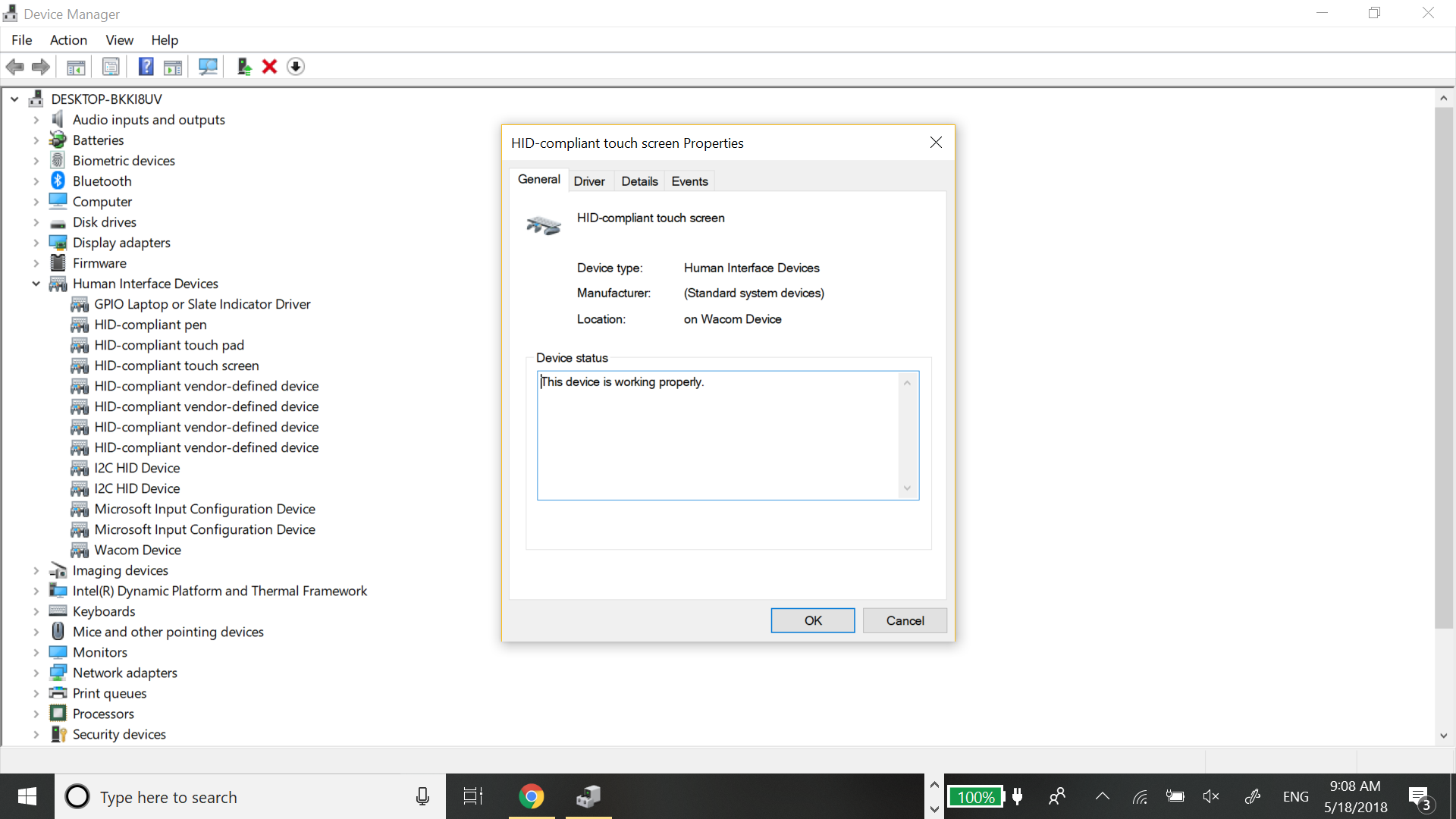Expand the Display adapters category
The height and width of the screenshot is (819, 1456).
tap(36, 243)
